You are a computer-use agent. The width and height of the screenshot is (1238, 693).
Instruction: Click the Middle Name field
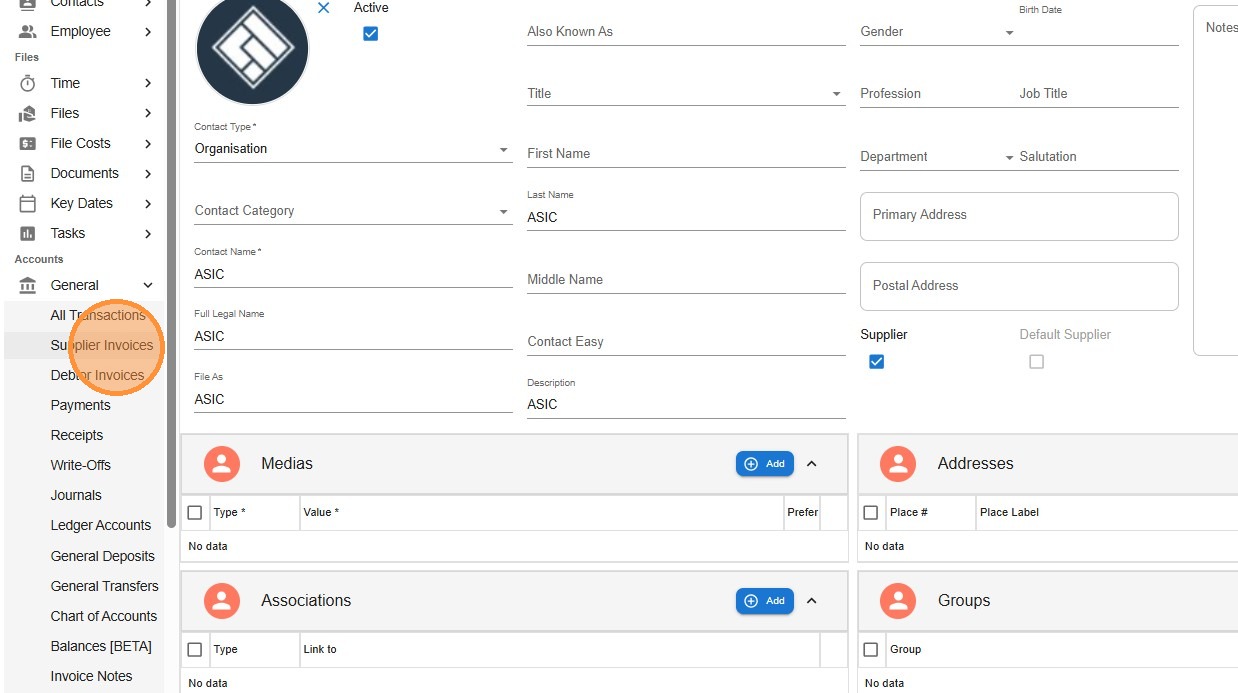pyautogui.click(x=686, y=280)
